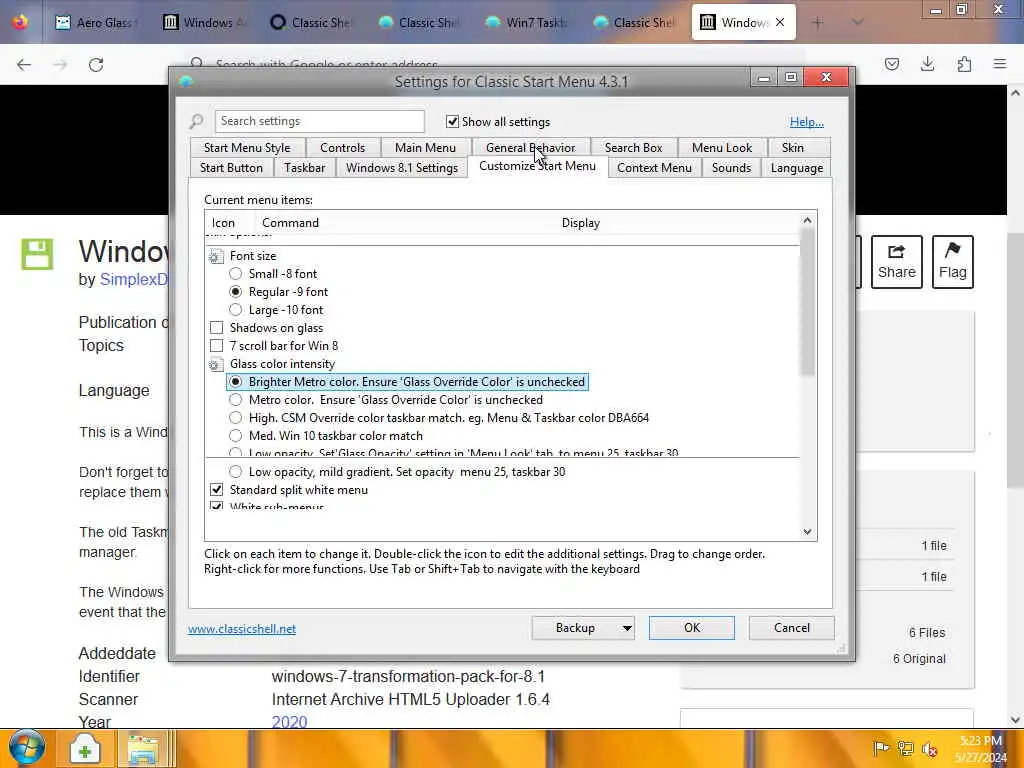Open the 2020 Year link on archive page
1024x768 pixels.
tap(289, 722)
